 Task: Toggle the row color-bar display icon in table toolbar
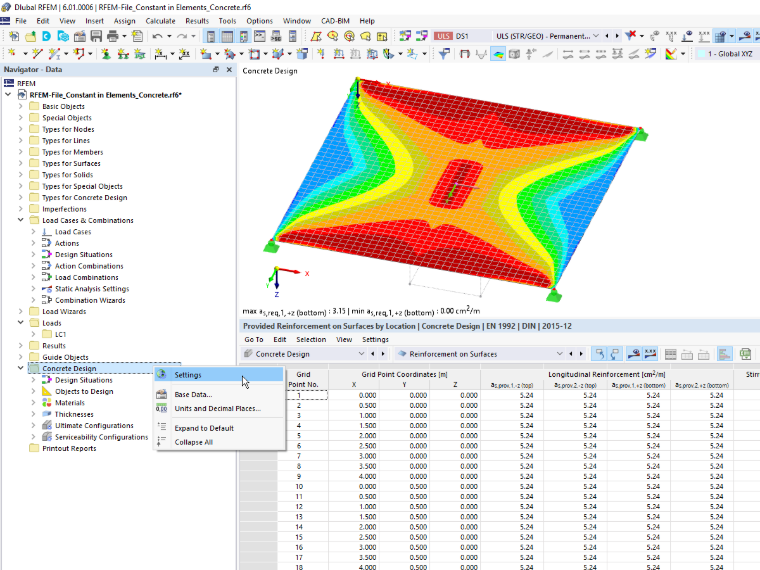coord(724,354)
